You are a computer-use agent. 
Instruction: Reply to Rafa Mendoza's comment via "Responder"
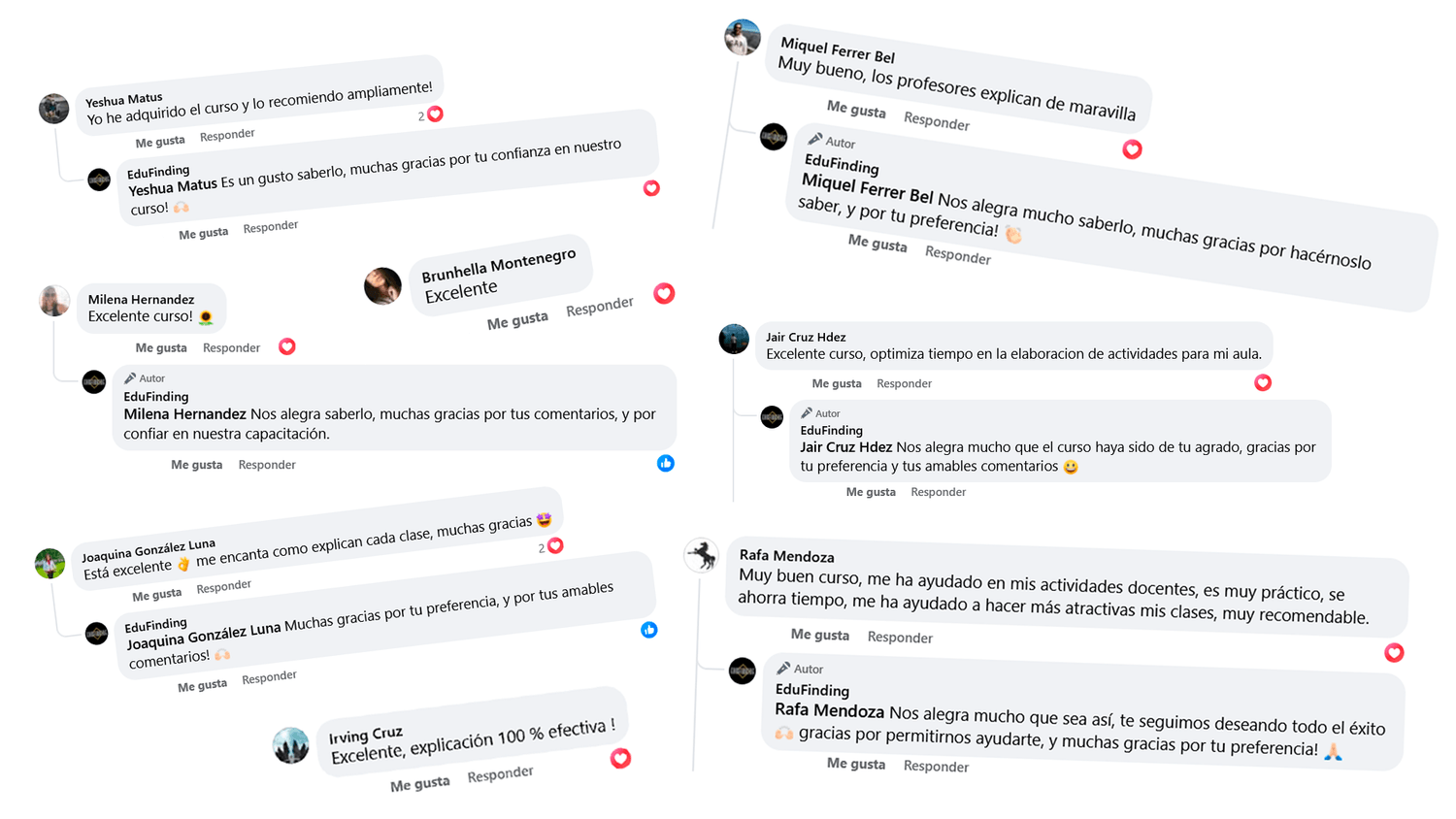click(x=900, y=638)
